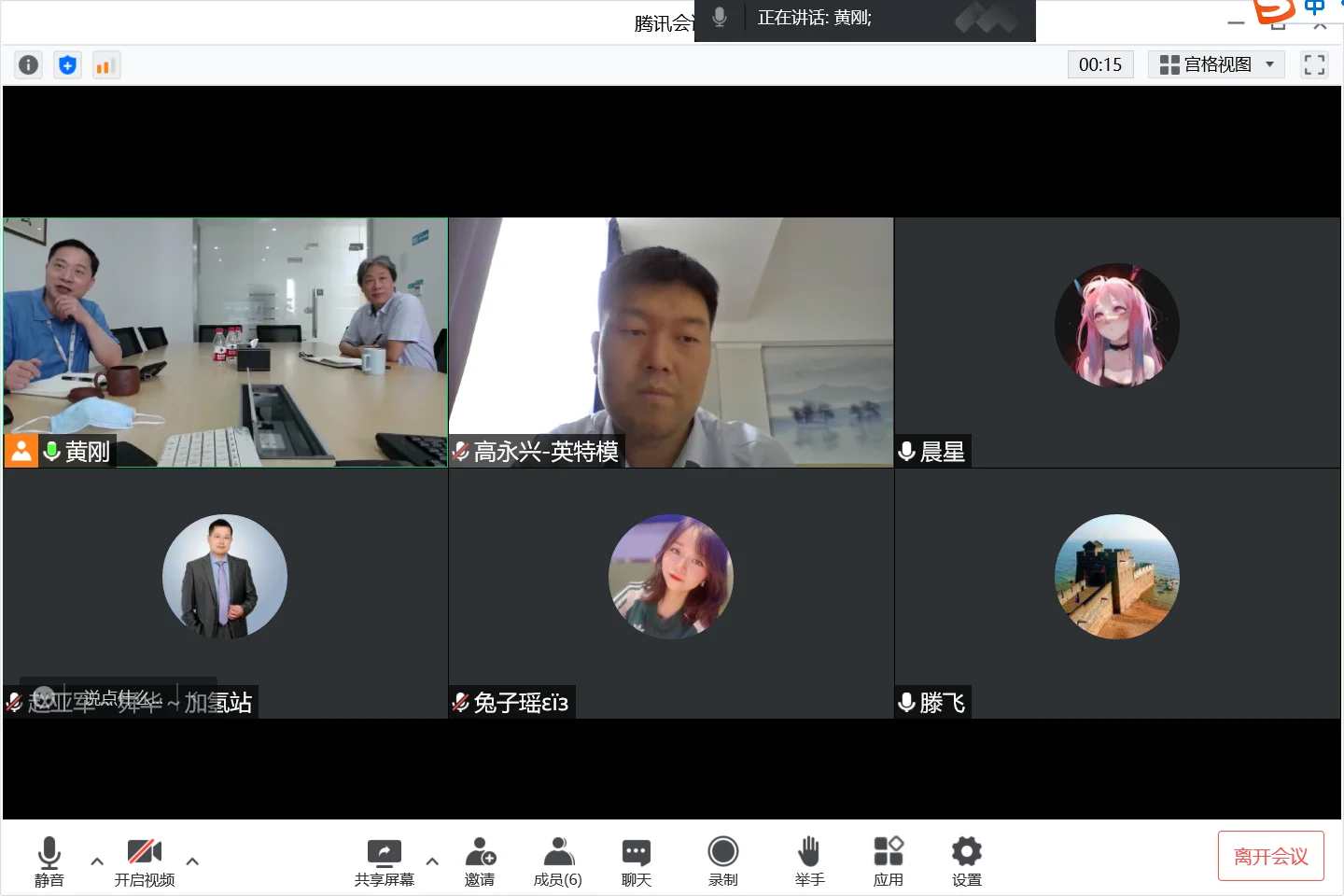Select 高永兴 video tile
Viewport: 1344px width, 896px height.
point(671,343)
